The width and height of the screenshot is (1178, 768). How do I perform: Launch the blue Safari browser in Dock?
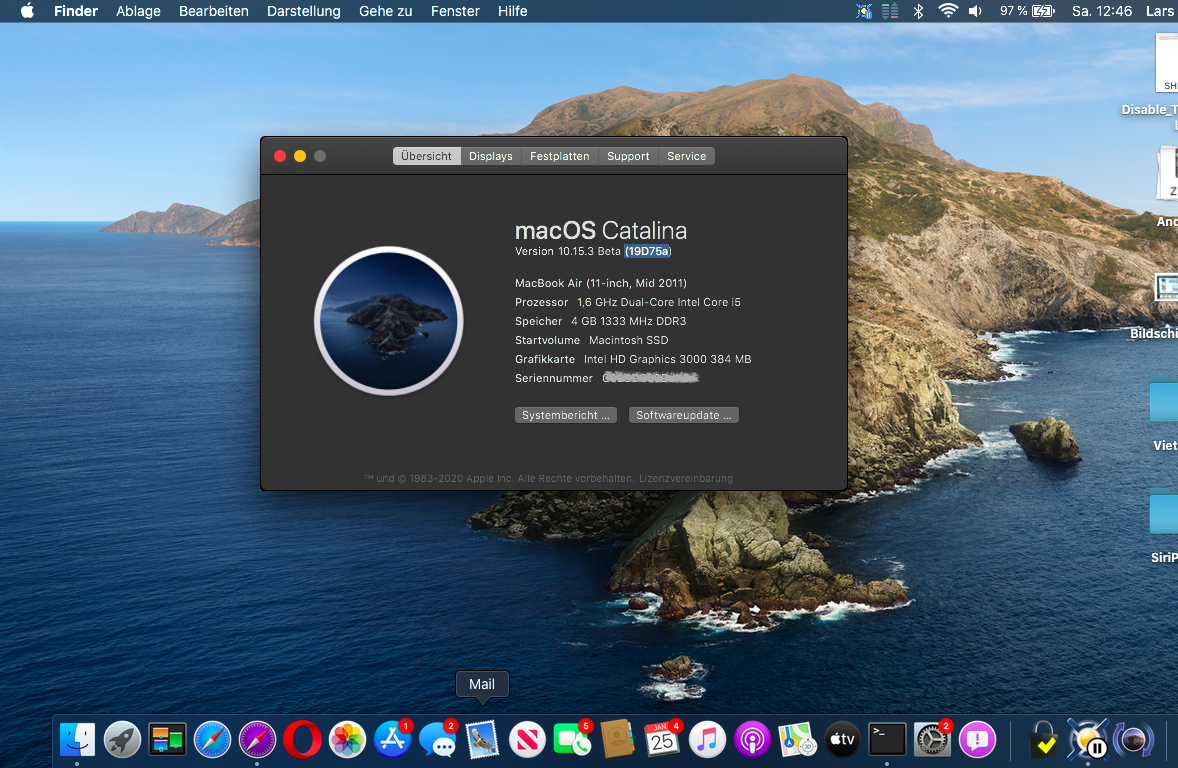point(212,740)
